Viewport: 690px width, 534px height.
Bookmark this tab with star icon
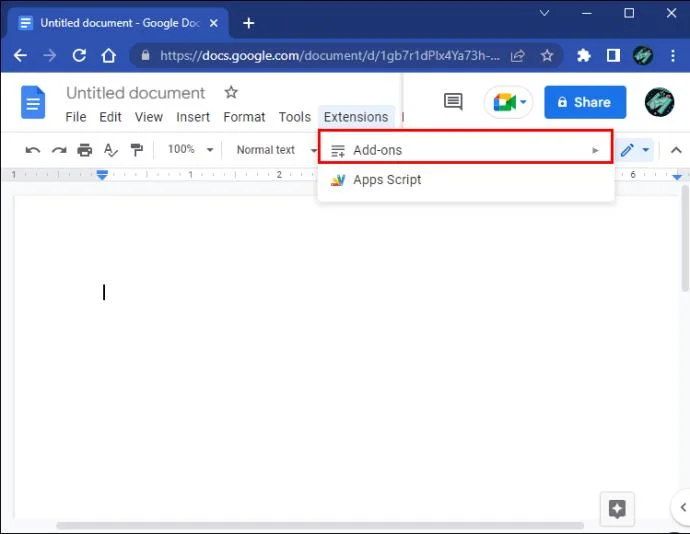(x=547, y=55)
